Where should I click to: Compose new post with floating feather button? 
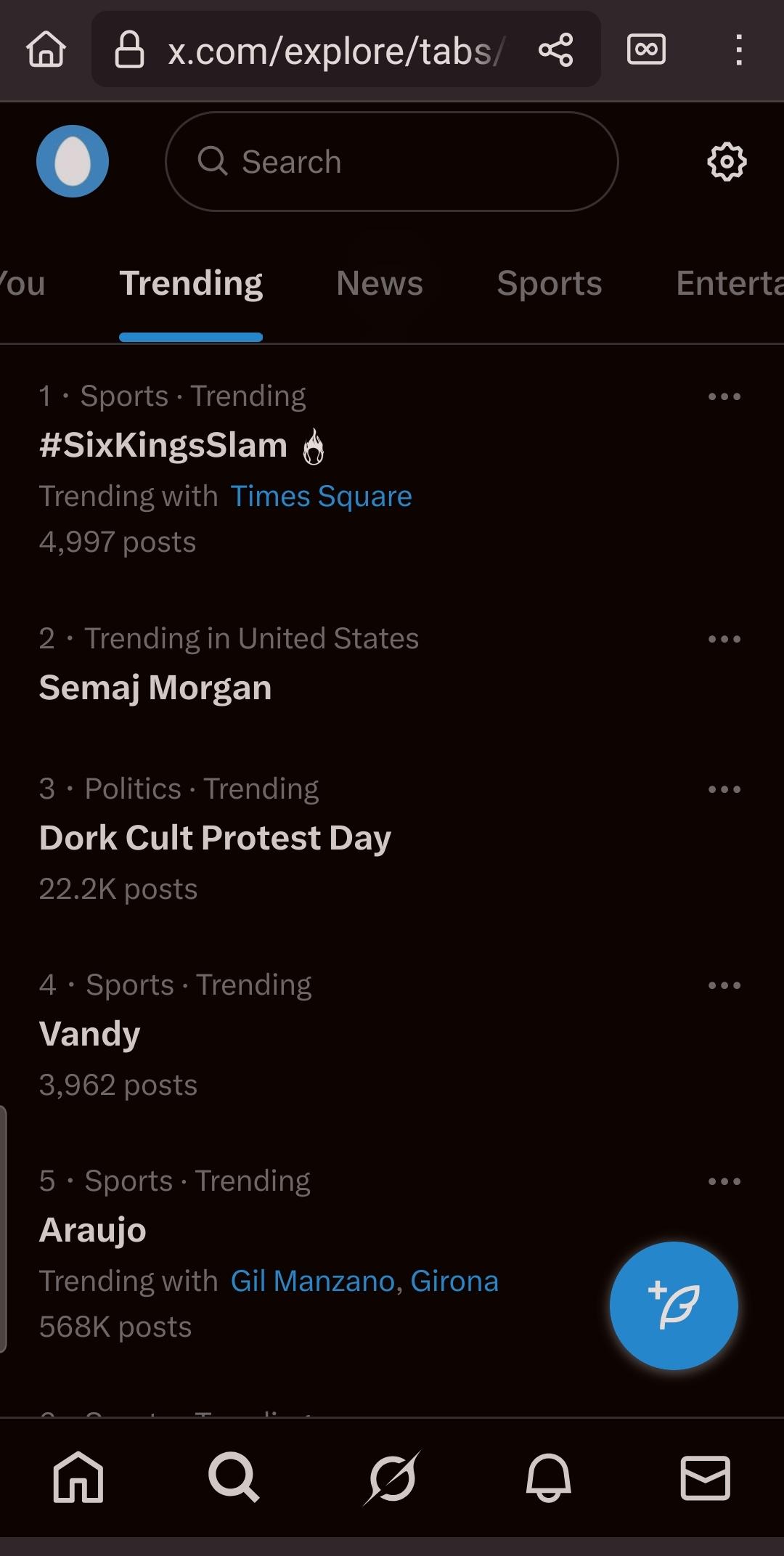coord(674,1306)
